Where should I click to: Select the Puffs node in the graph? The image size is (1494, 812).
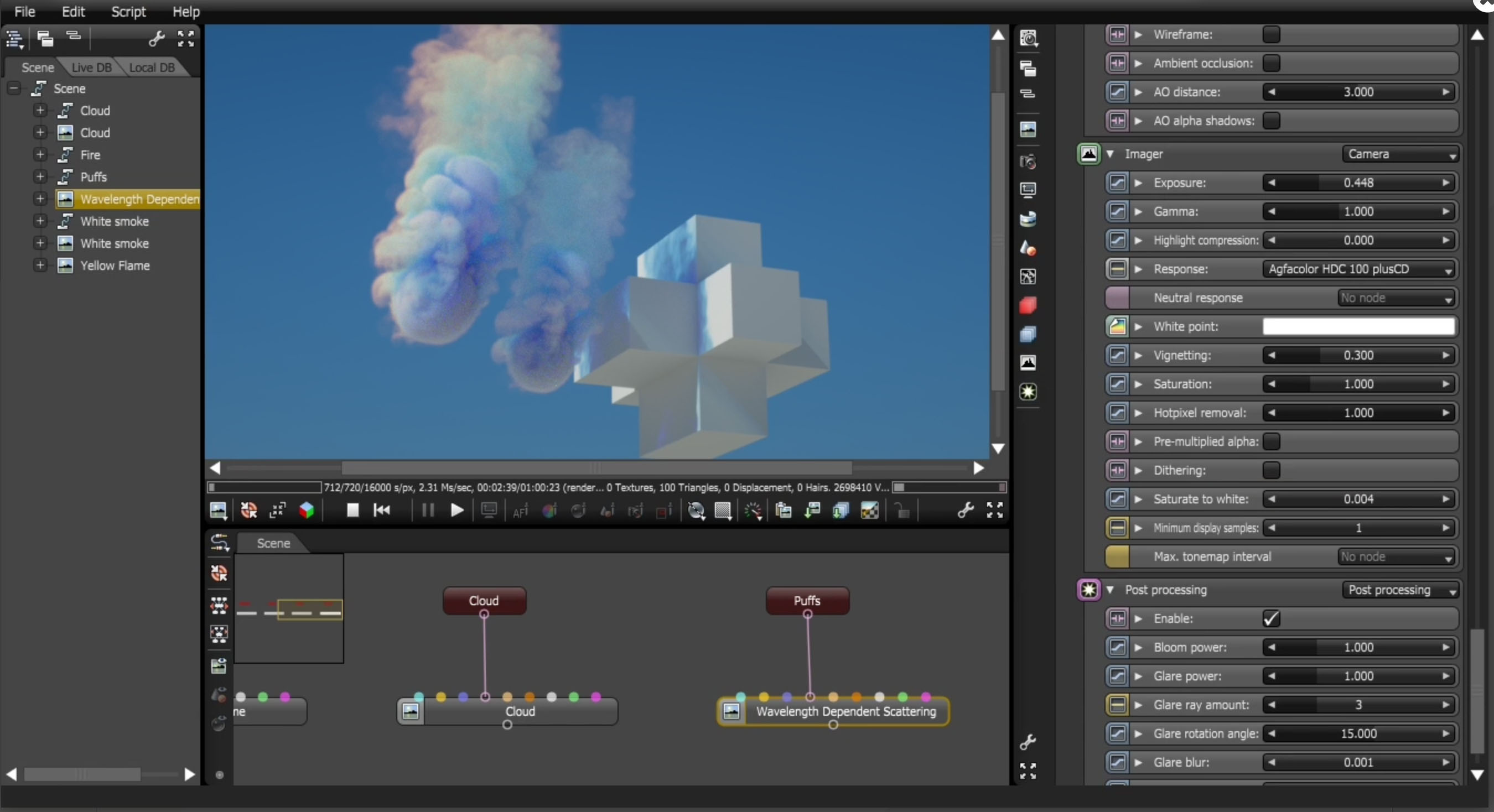point(807,601)
